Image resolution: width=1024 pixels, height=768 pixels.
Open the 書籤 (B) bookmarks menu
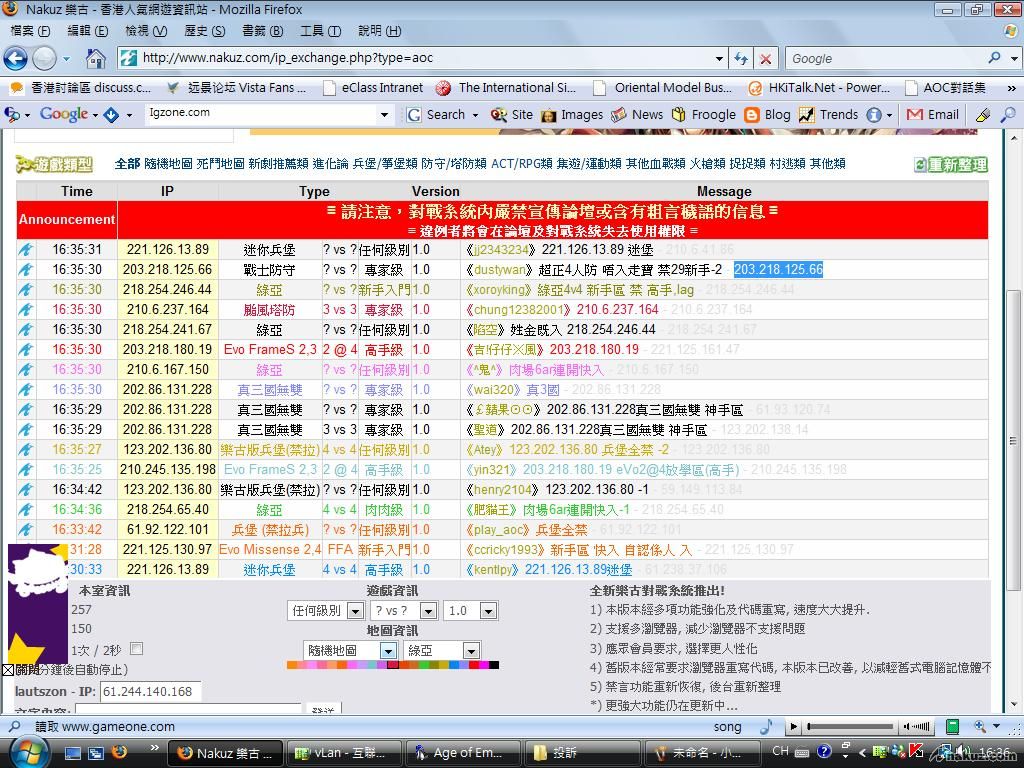[262, 31]
